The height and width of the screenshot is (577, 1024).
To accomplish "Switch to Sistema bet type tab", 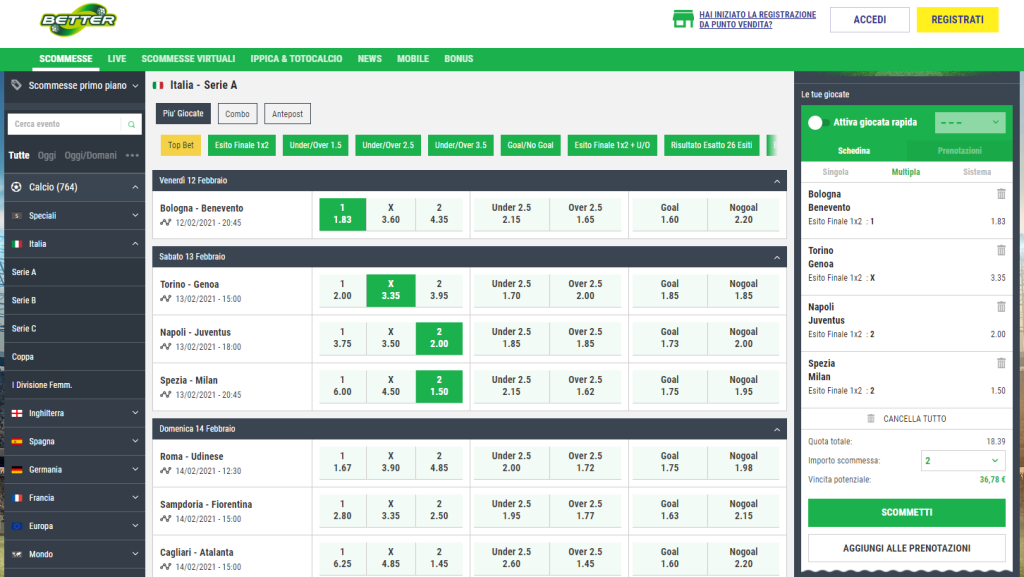I will point(977,172).
